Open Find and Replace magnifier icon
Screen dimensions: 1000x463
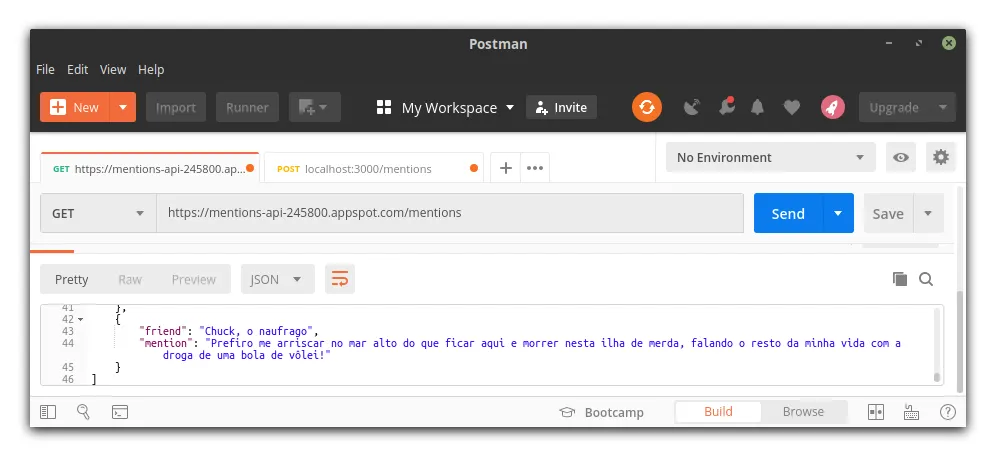coord(84,412)
